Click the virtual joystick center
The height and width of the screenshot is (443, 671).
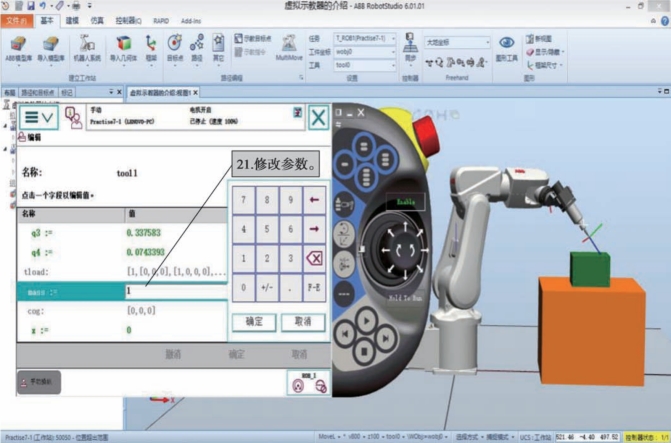[404, 250]
